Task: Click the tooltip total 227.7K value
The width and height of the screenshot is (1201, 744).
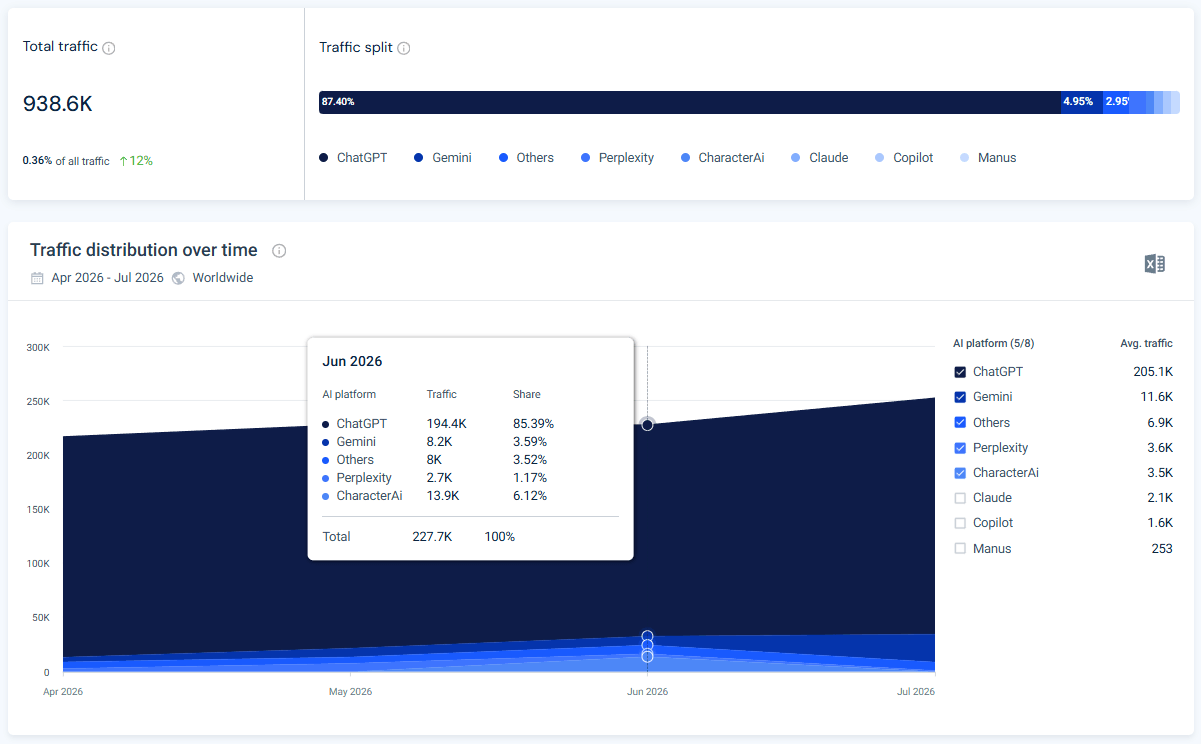Action: pyautogui.click(x=432, y=537)
